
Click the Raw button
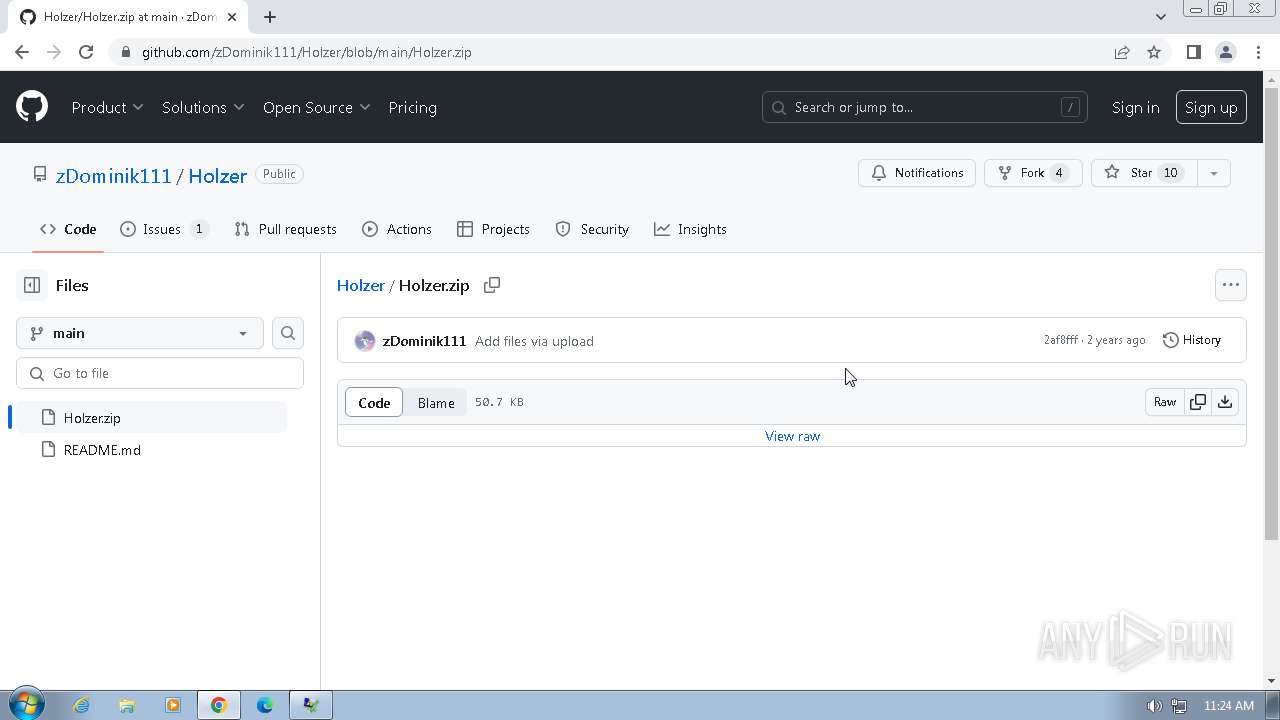(x=1165, y=402)
